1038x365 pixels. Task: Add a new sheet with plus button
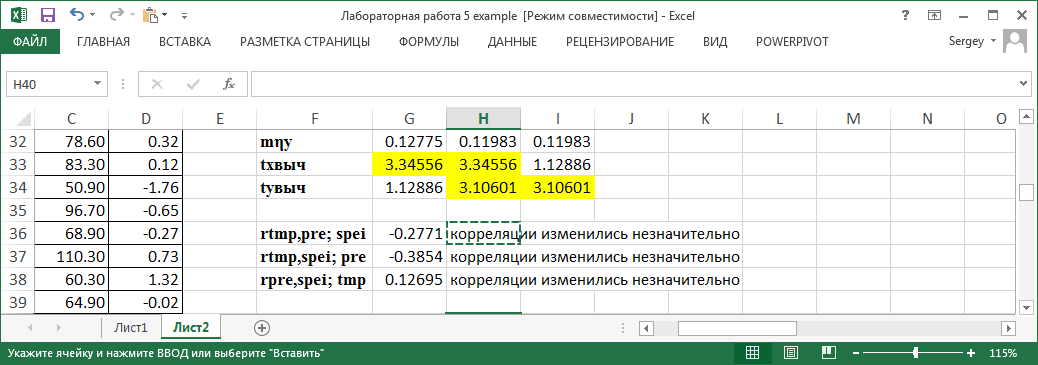263,327
